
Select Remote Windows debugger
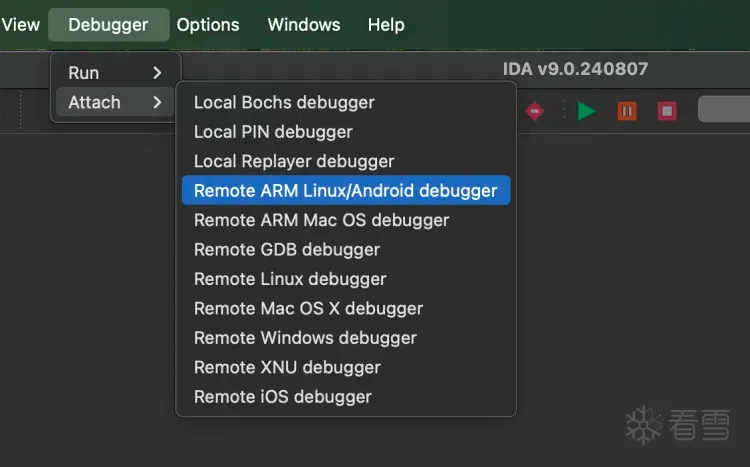(x=305, y=337)
